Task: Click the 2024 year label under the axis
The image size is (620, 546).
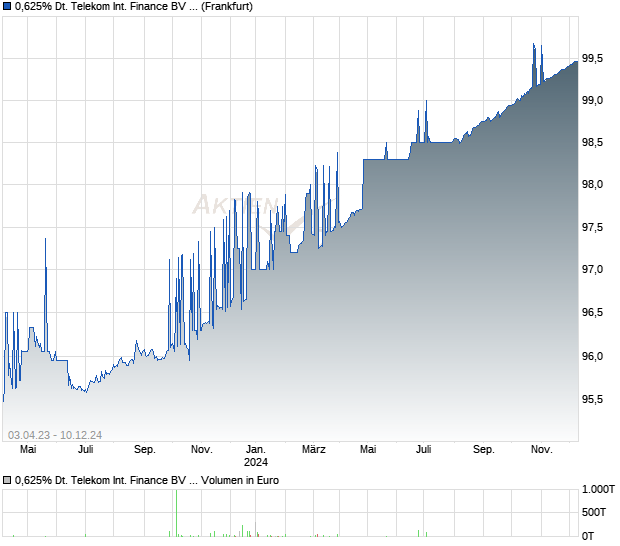Action: tap(257, 462)
